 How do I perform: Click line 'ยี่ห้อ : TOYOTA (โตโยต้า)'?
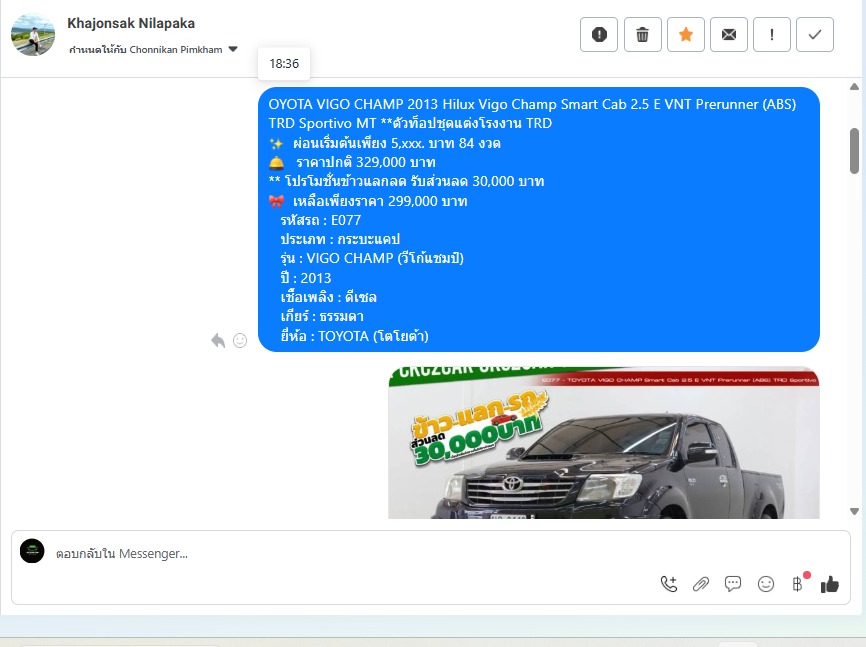click(x=355, y=336)
